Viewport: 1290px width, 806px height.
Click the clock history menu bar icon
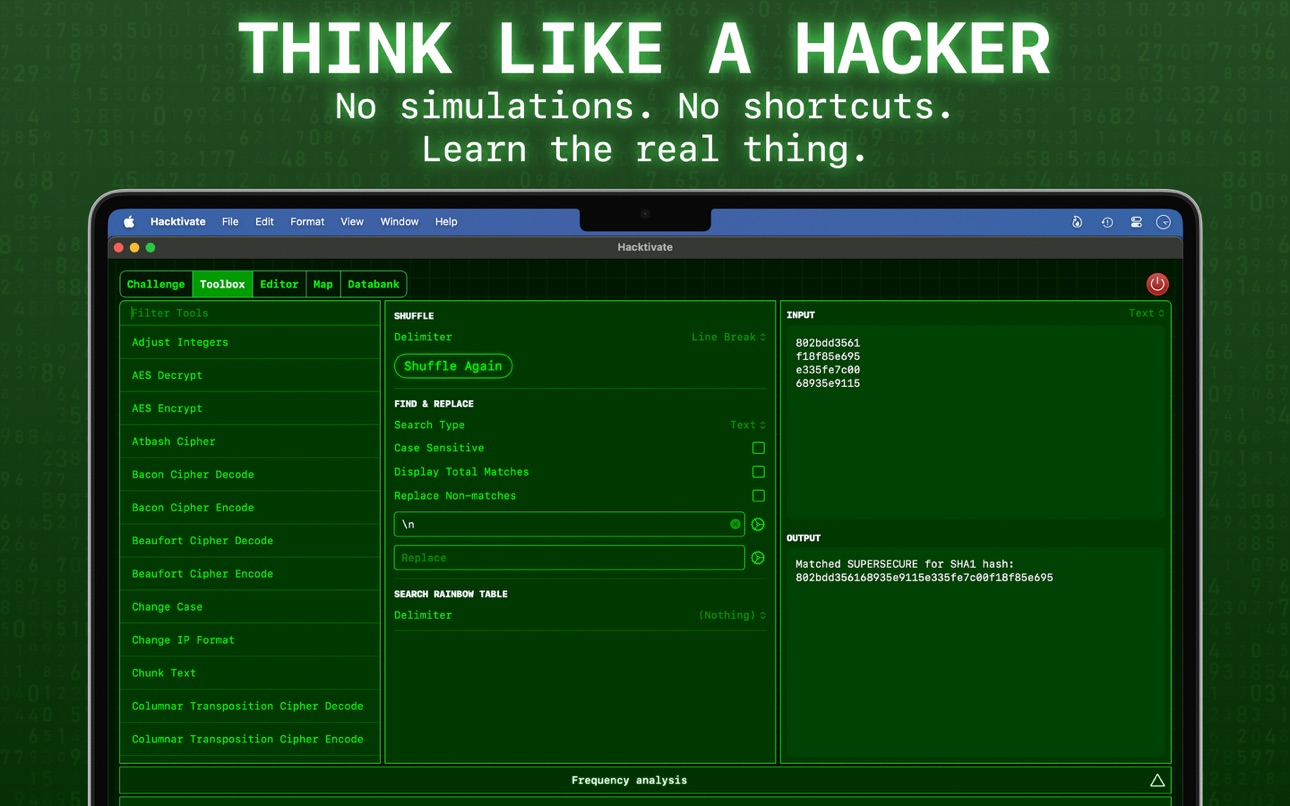click(x=1107, y=222)
